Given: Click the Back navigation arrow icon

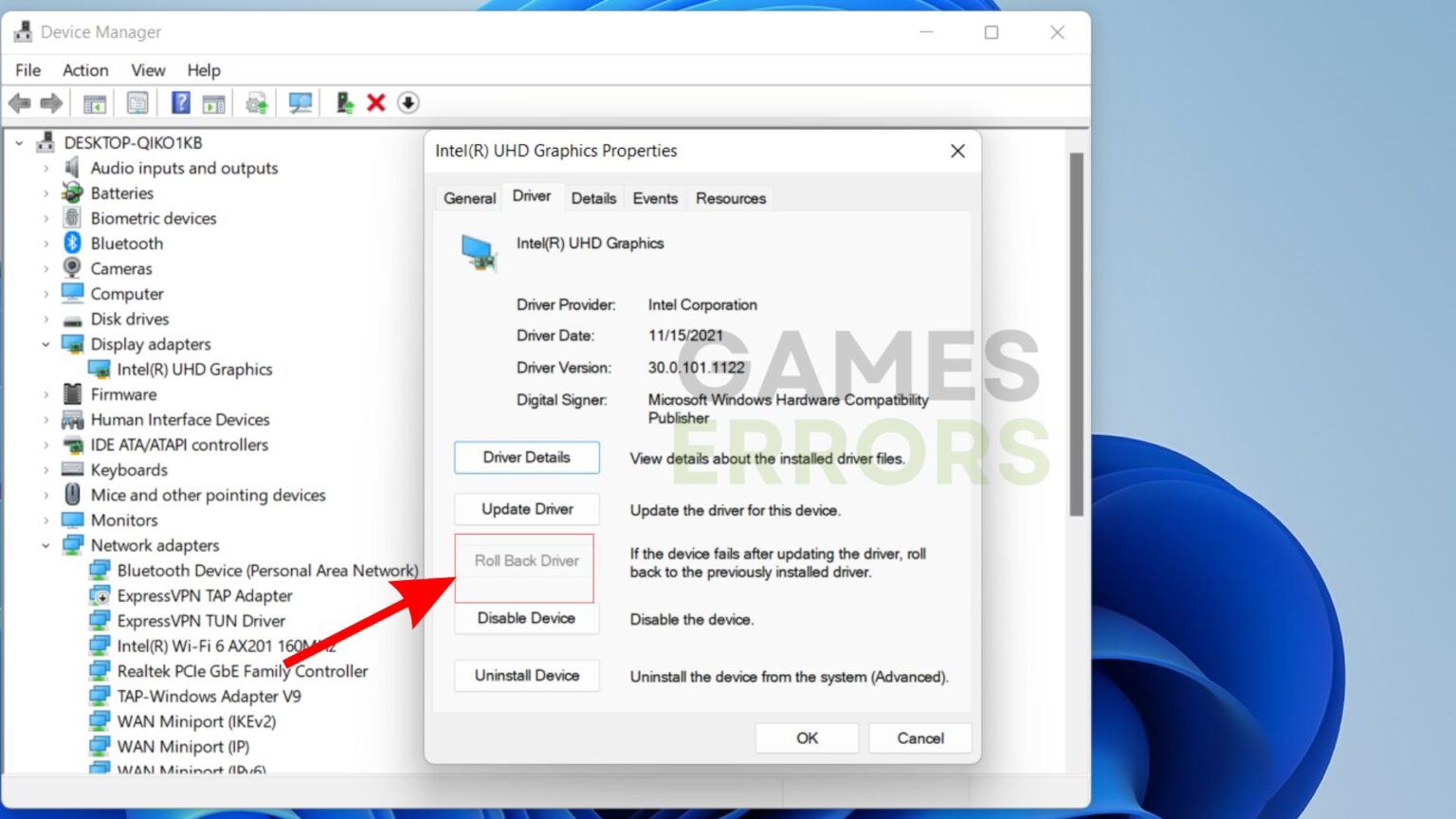Looking at the screenshot, I should click(x=21, y=102).
